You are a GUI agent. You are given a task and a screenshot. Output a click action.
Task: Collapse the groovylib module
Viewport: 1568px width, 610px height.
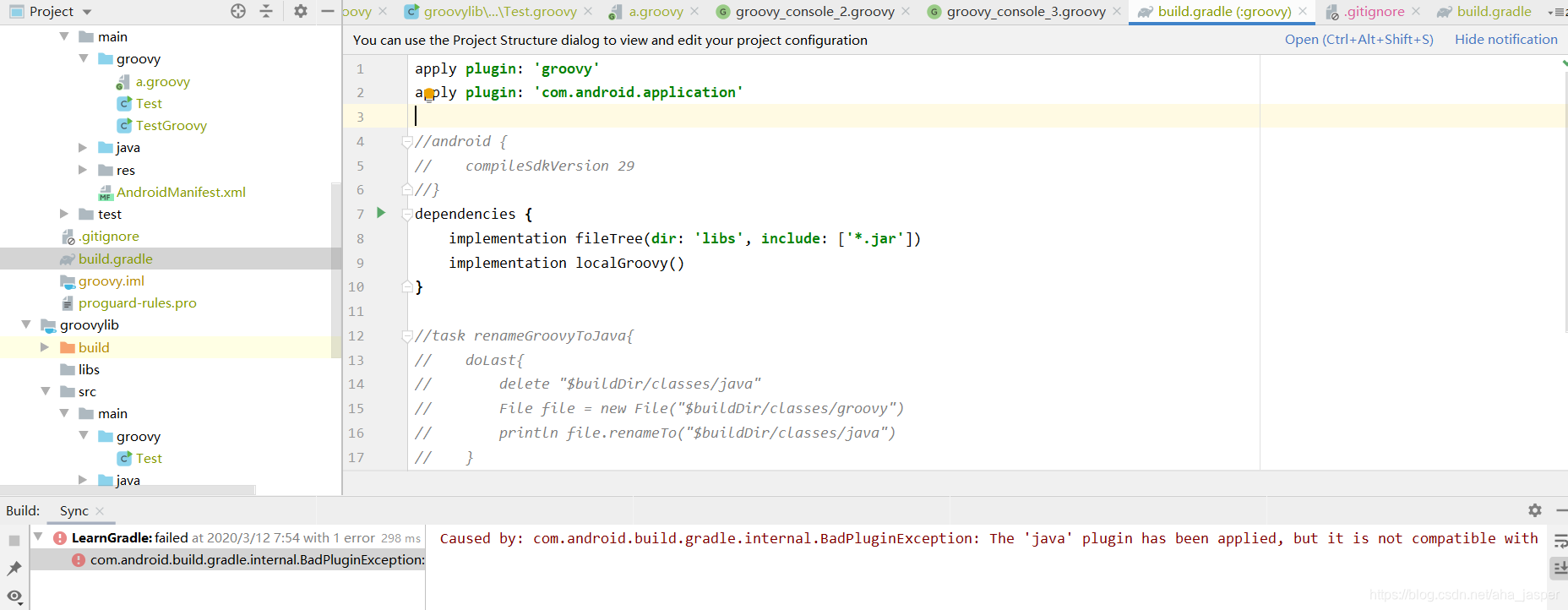(x=26, y=324)
